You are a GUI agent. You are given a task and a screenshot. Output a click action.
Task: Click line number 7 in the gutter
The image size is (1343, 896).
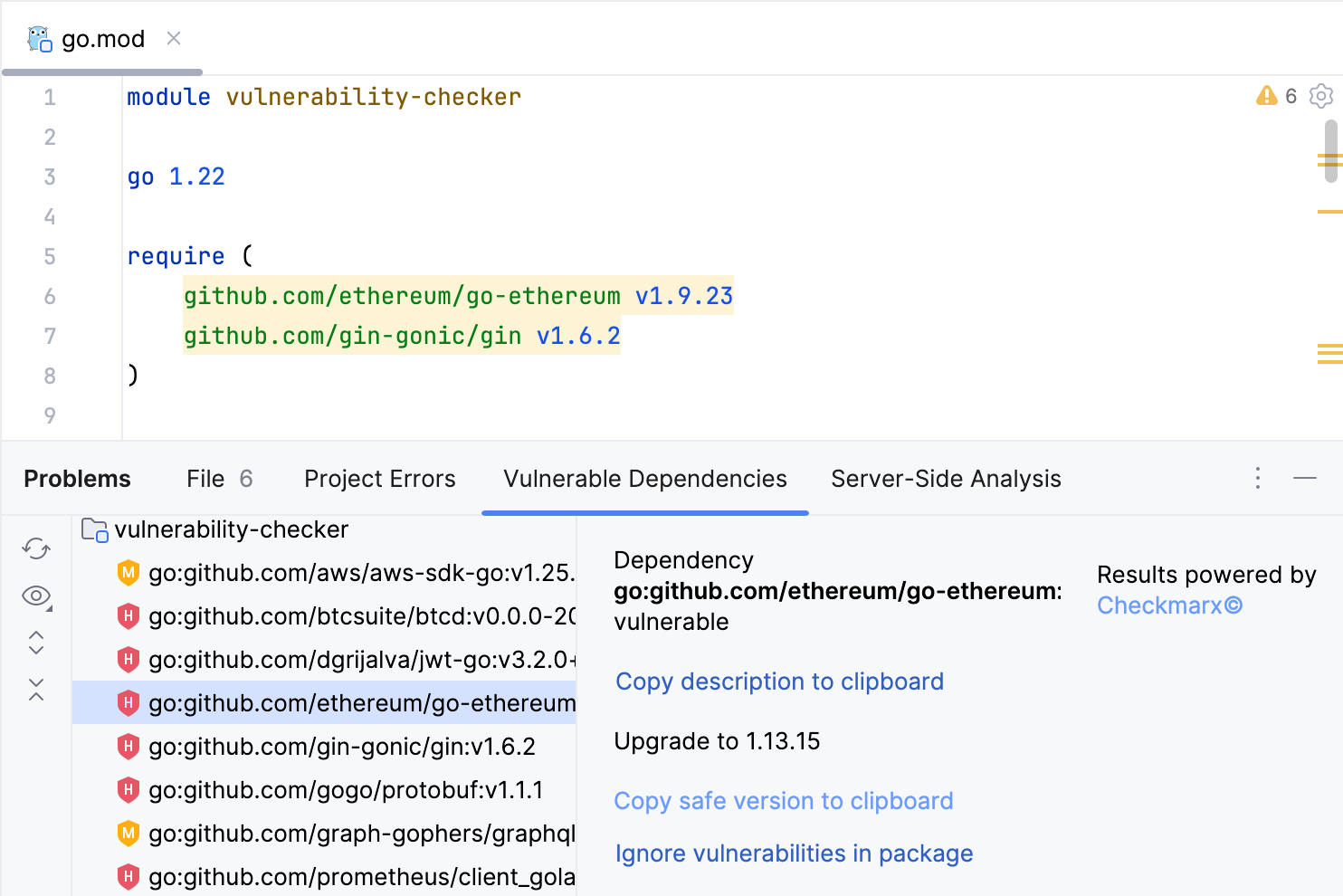(50, 336)
